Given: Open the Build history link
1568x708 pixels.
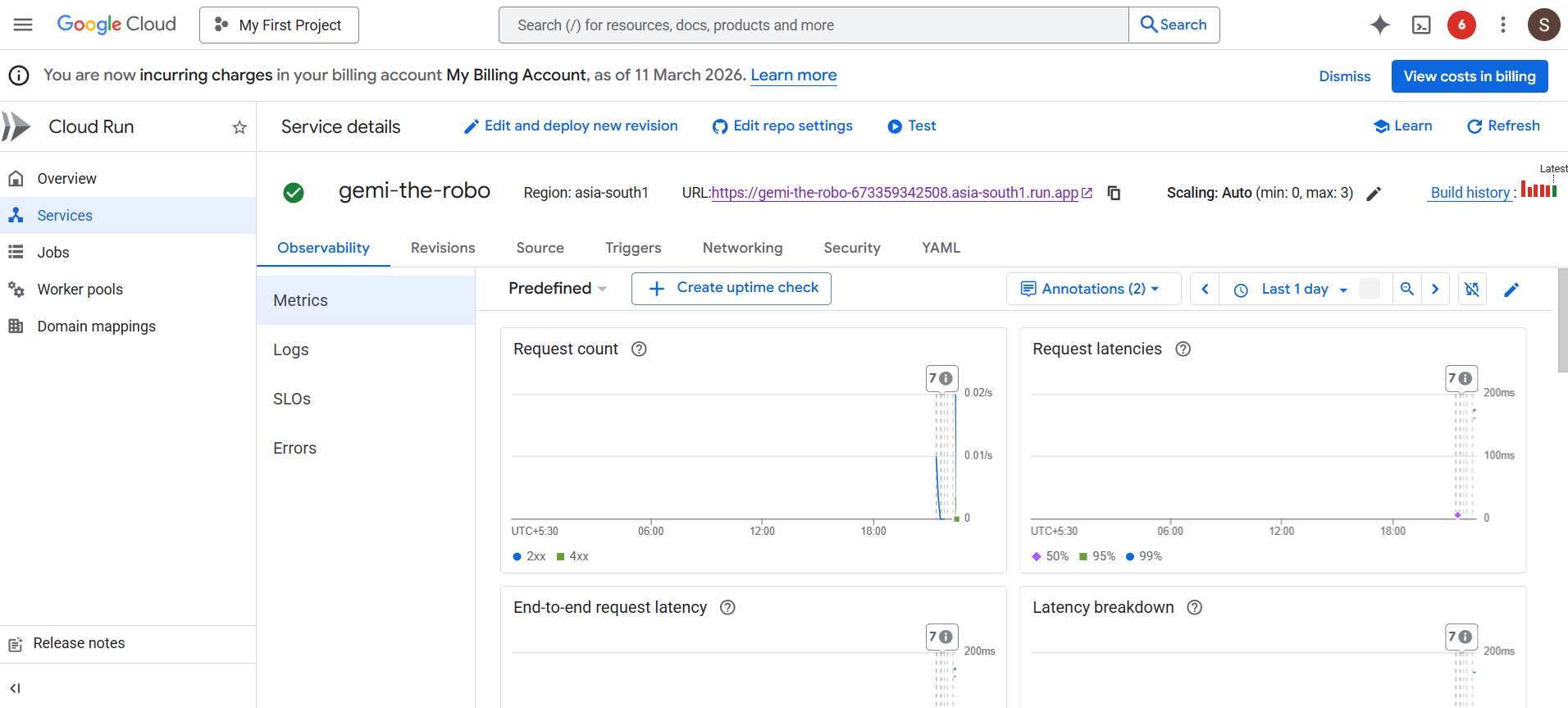Looking at the screenshot, I should coord(1470,193).
